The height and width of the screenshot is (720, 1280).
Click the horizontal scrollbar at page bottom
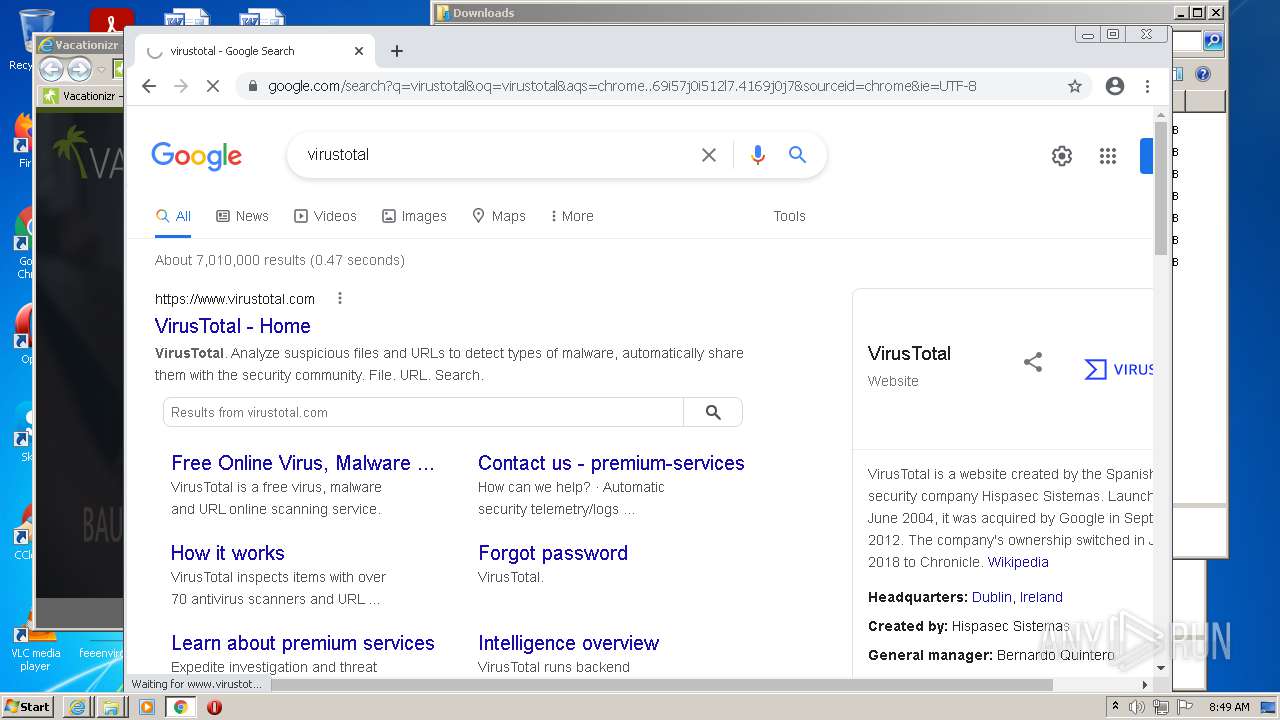coord(661,685)
